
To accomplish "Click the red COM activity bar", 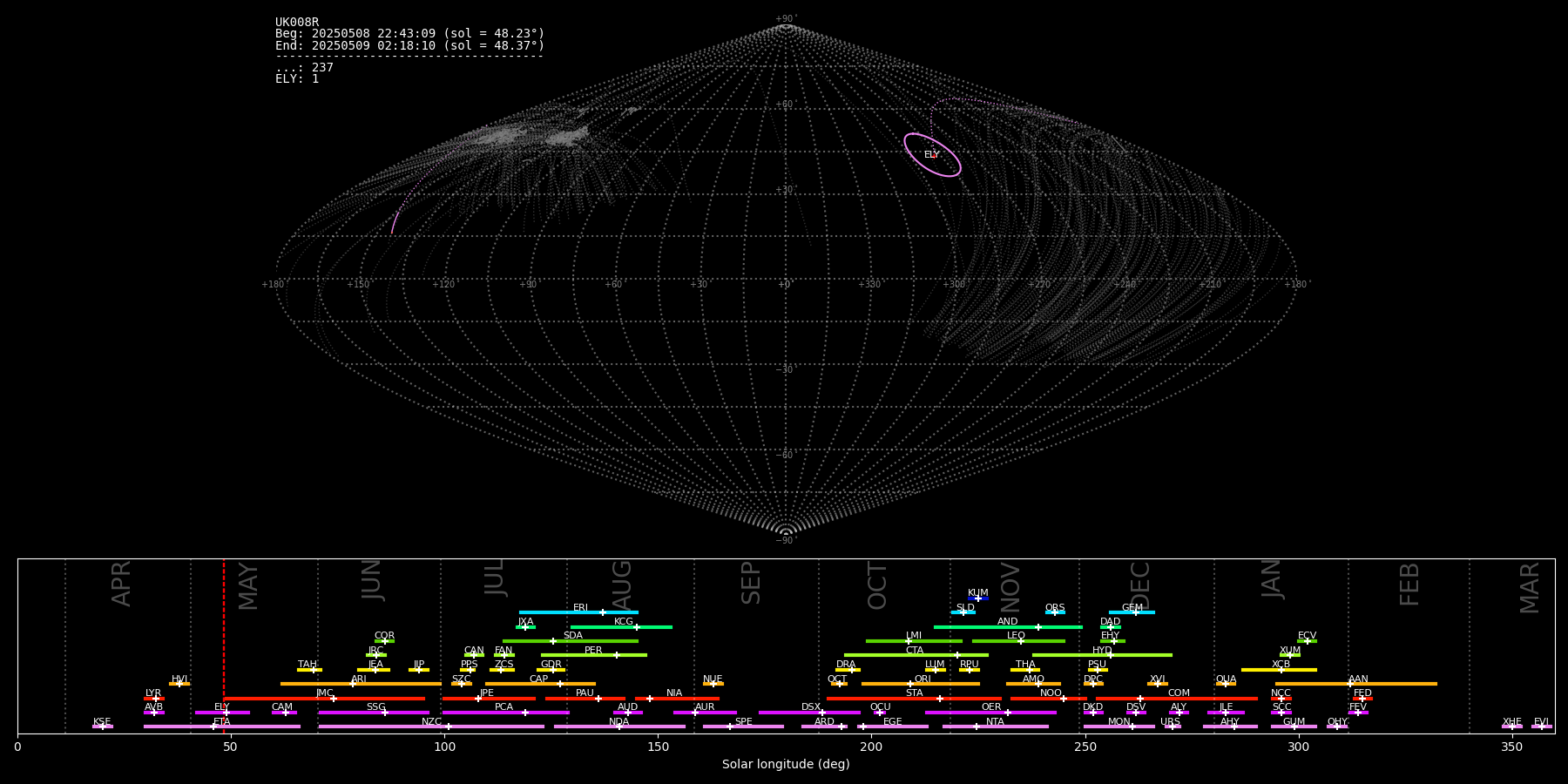I will [1178, 699].
